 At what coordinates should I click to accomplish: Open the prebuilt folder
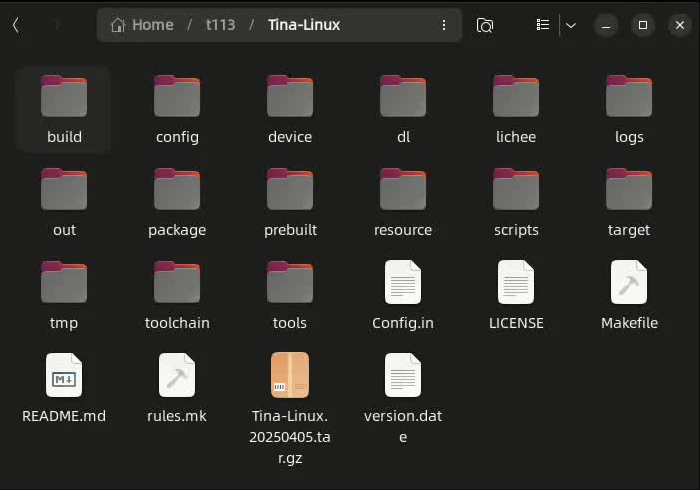click(290, 190)
